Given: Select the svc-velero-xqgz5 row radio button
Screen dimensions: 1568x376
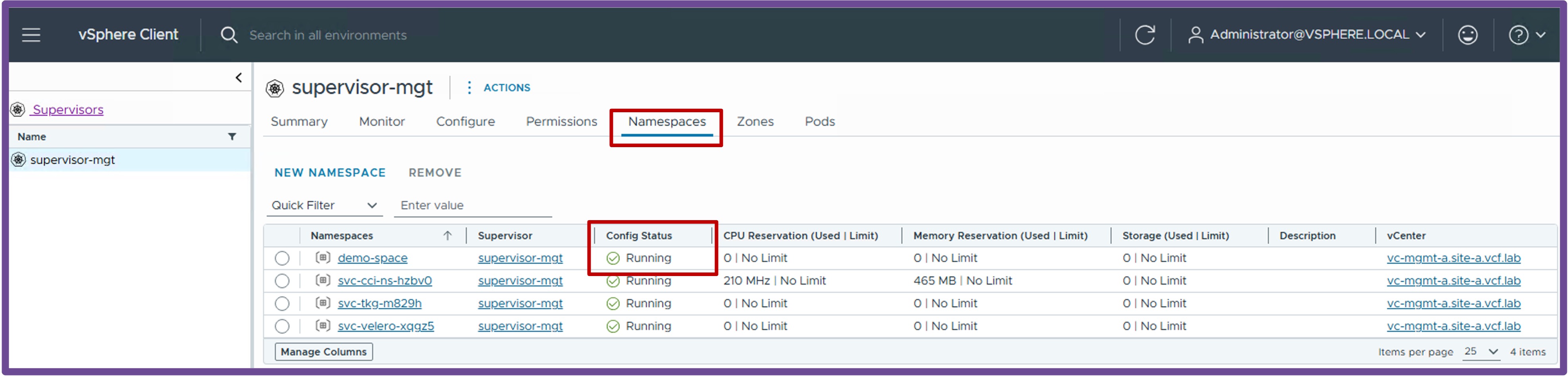Looking at the screenshot, I should coord(282,326).
